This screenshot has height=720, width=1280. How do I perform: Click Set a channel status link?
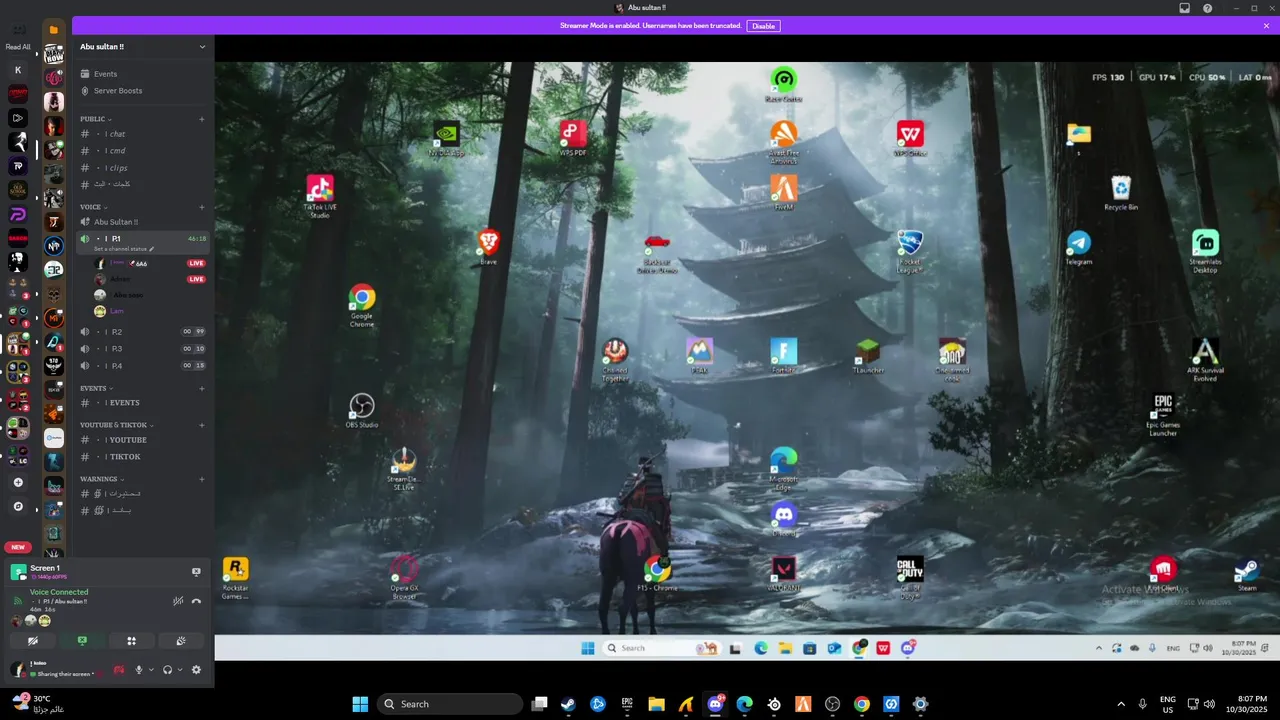coord(120,249)
